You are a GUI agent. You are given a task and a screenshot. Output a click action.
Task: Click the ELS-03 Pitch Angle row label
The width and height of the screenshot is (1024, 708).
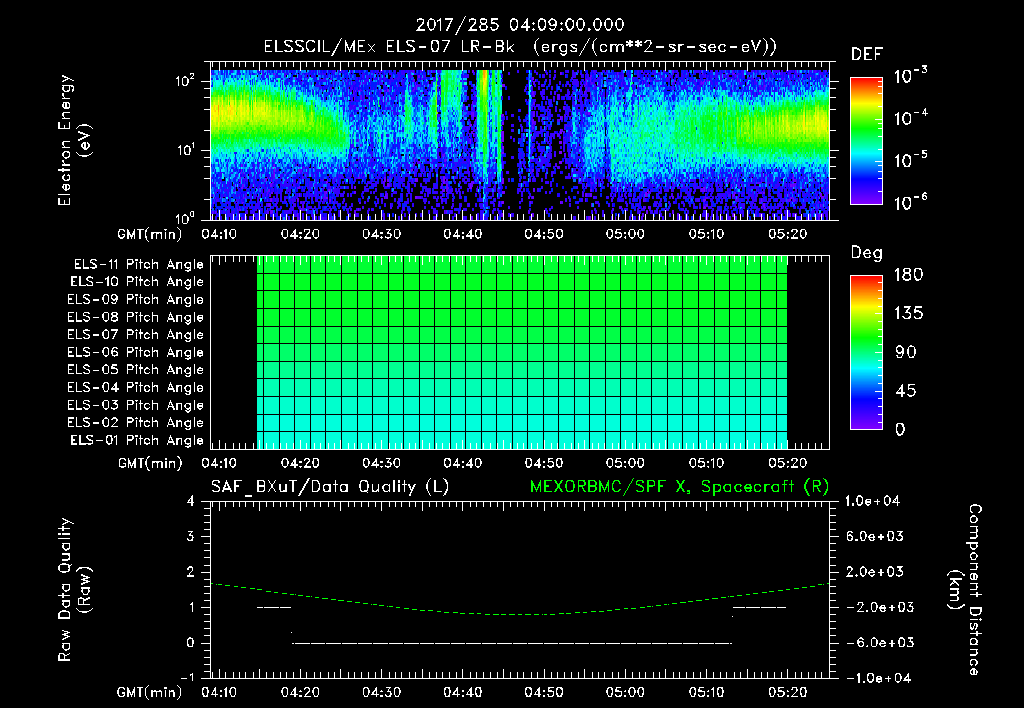pos(136,406)
